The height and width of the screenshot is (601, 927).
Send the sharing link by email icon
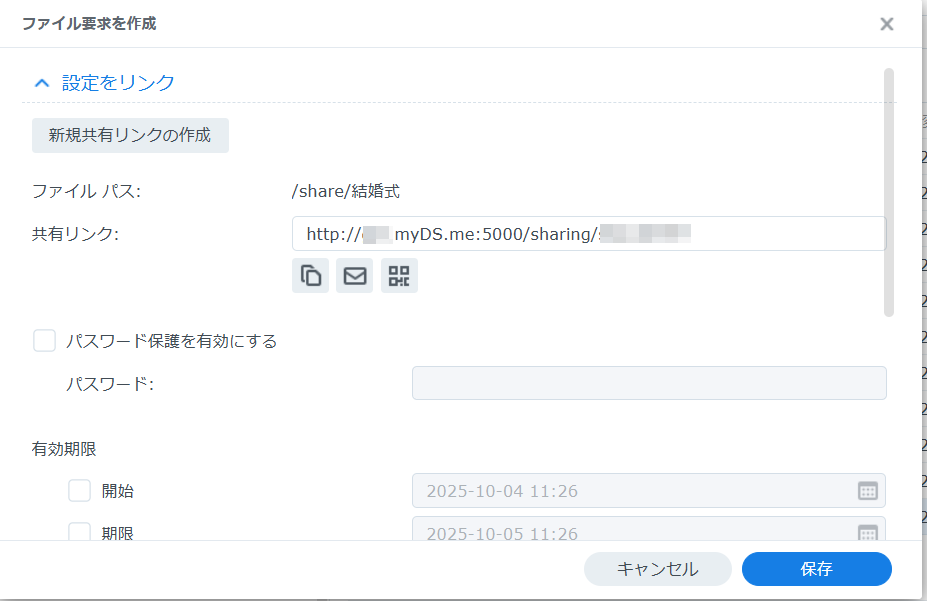[x=355, y=275]
